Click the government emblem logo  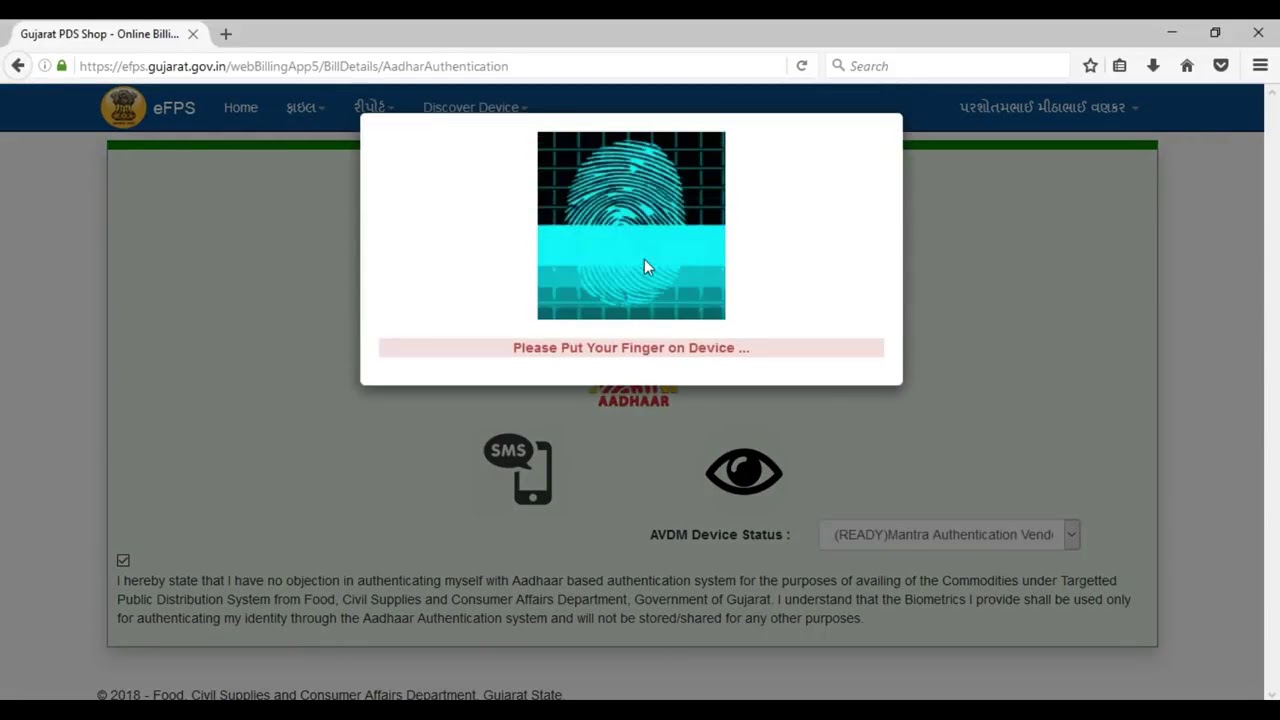pyautogui.click(x=123, y=107)
